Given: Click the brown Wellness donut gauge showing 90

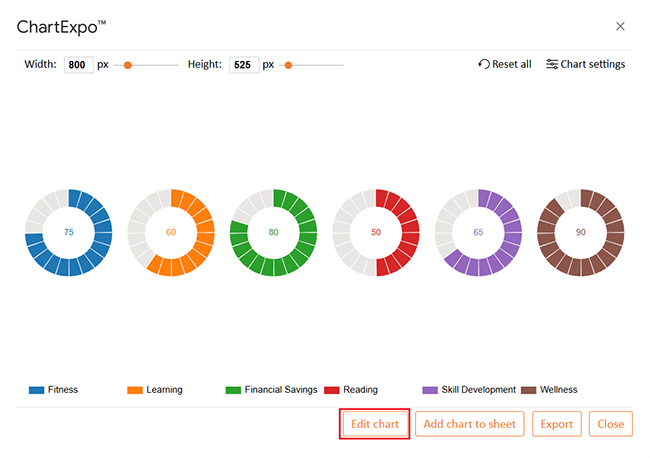Looking at the screenshot, I should (580, 233).
